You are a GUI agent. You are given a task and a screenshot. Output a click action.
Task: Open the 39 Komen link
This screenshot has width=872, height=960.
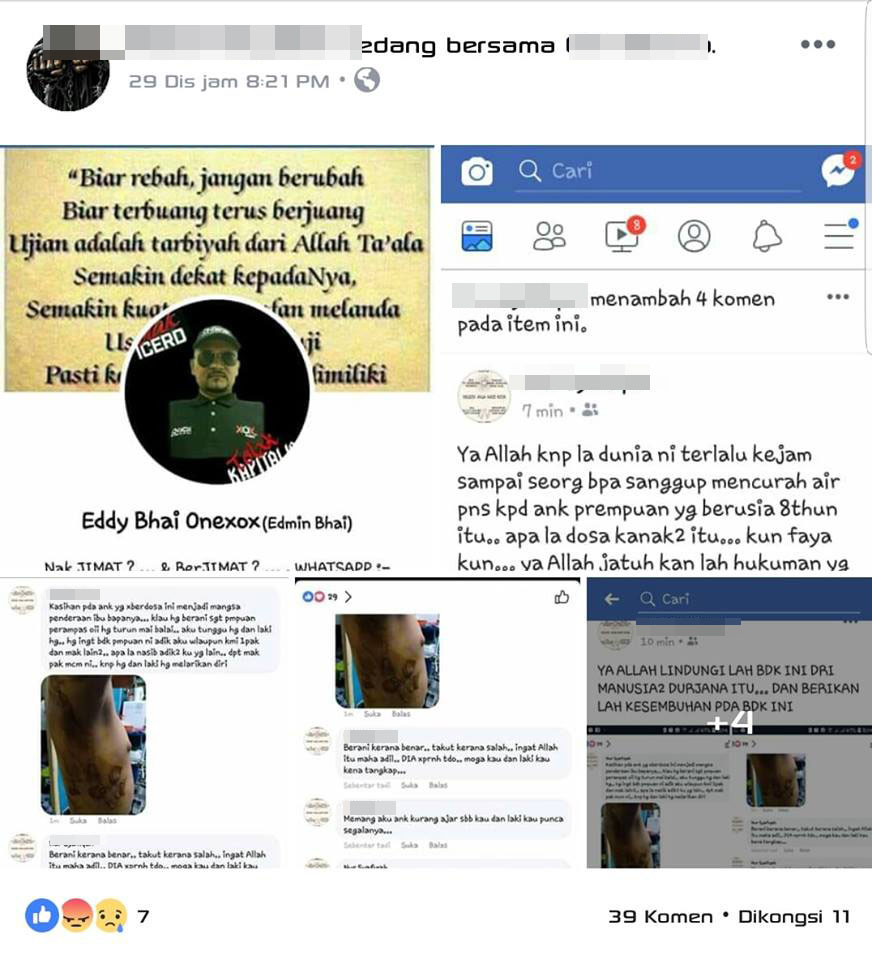660,917
